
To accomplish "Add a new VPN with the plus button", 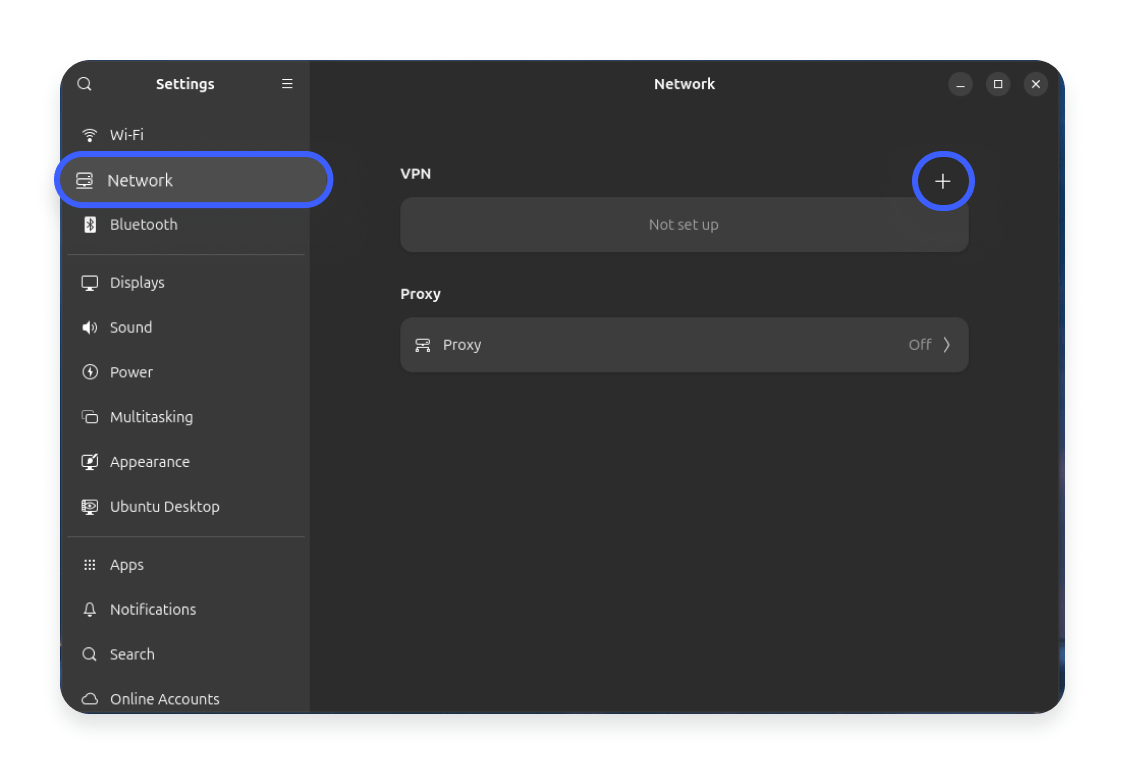I will [942, 181].
